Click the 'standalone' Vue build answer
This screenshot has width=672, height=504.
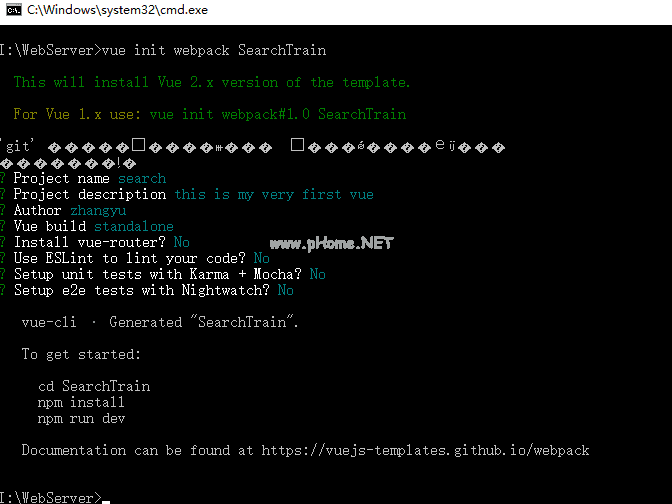click(134, 226)
